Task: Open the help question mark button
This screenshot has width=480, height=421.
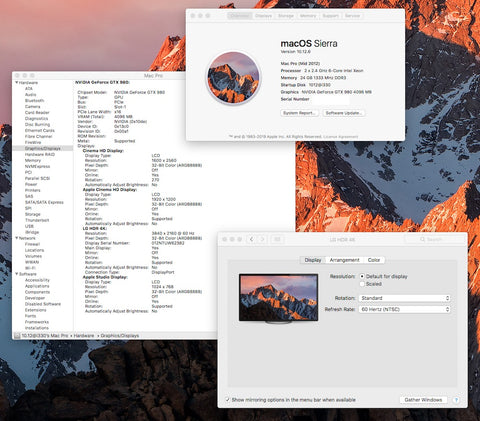Action: [456, 400]
